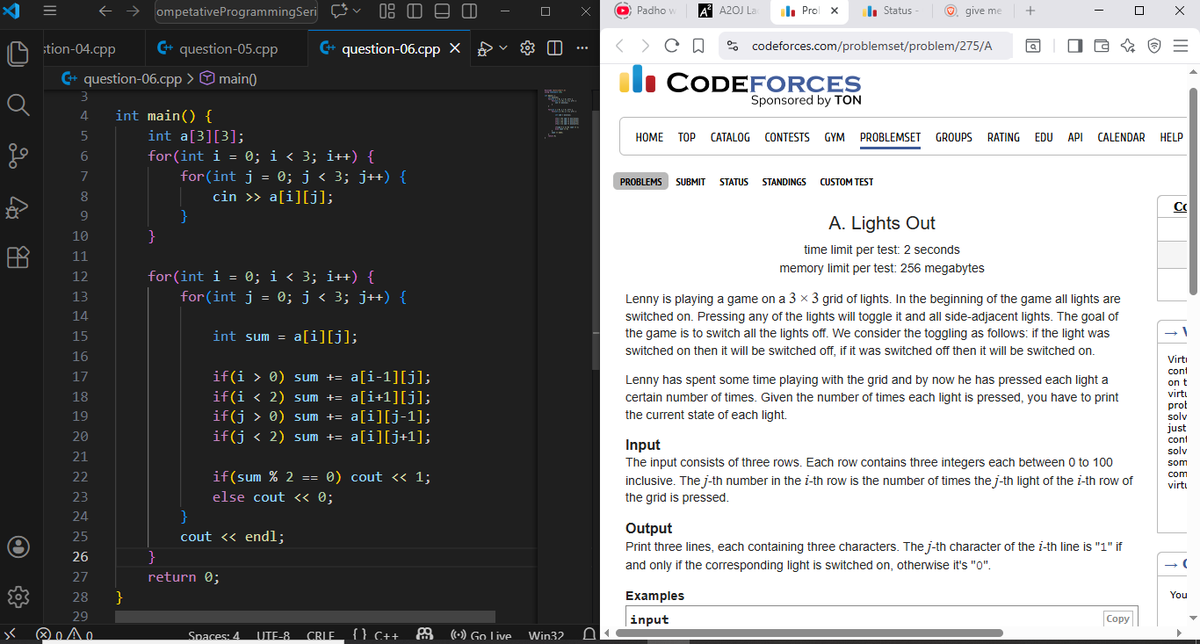Open the PROBLEMSET menu item

[x=890, y=137]
